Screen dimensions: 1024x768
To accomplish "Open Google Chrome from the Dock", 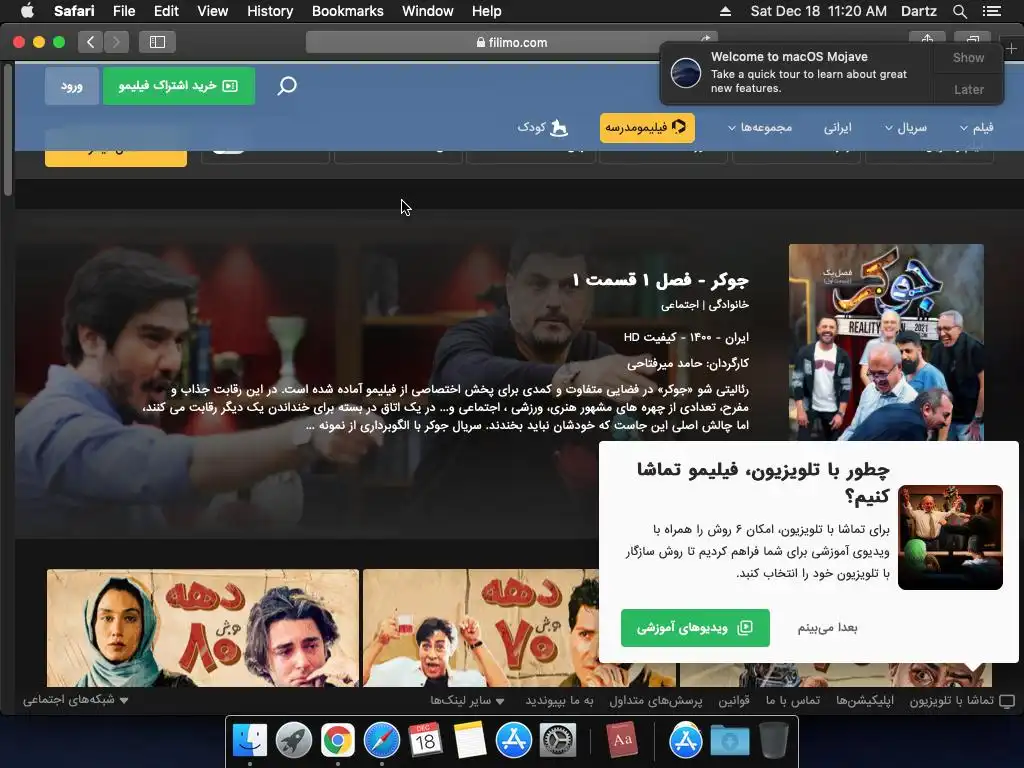I will tap(338, 740).
